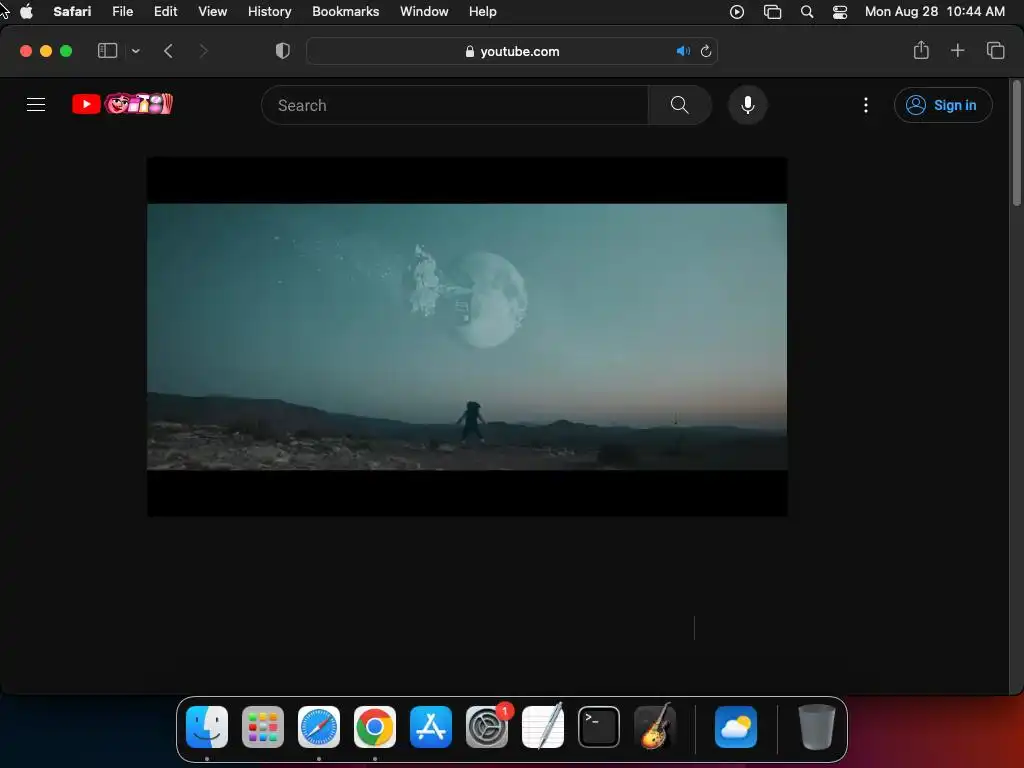Open the Trash from the Dock
This screenshot has width=1024, height=768.
[817, 727]
